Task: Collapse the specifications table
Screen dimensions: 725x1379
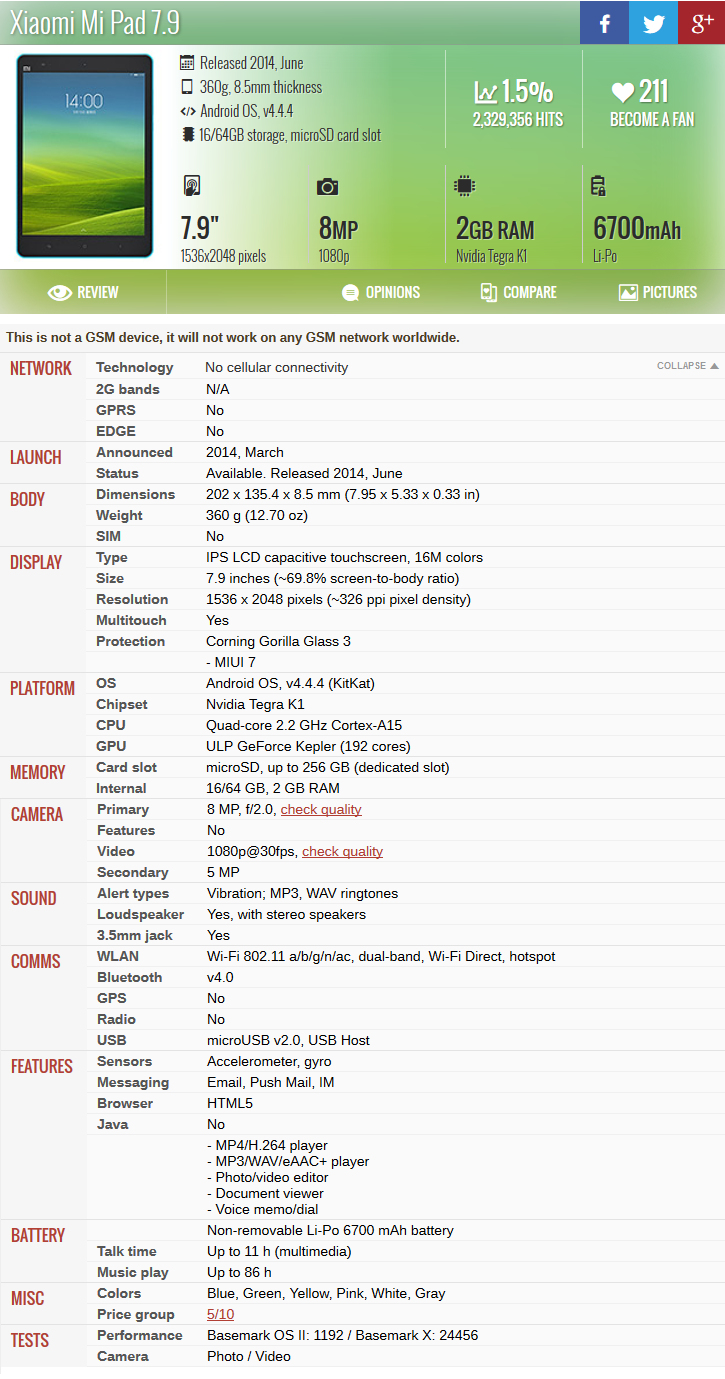Action: pyautogui.click(x=687, y=366)
